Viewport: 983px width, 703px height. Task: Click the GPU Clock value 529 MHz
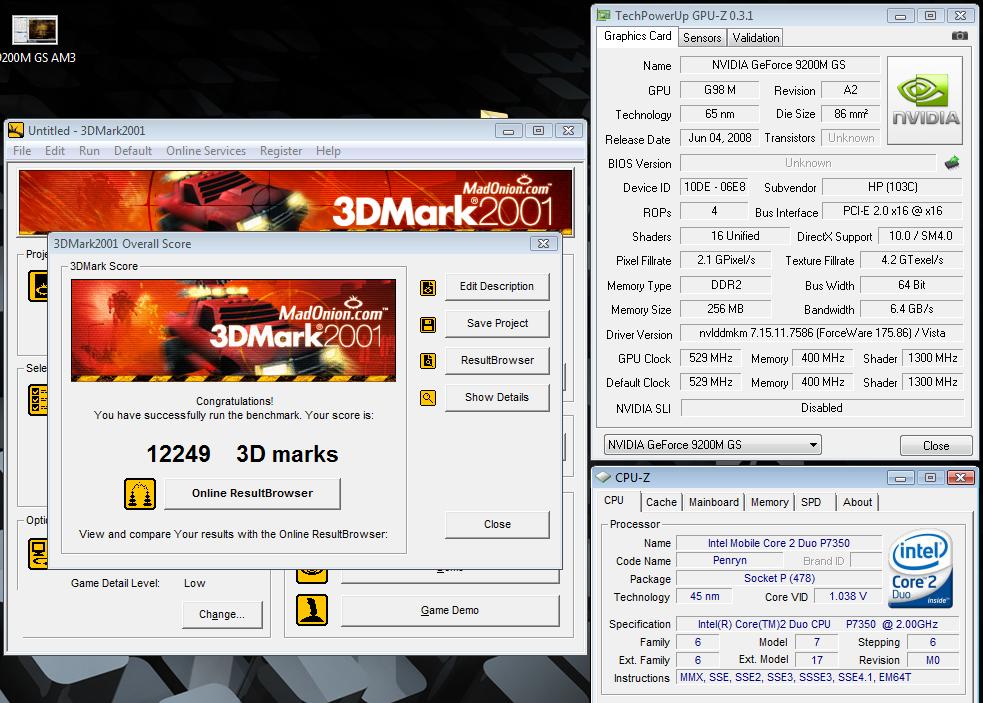[710, 358]
